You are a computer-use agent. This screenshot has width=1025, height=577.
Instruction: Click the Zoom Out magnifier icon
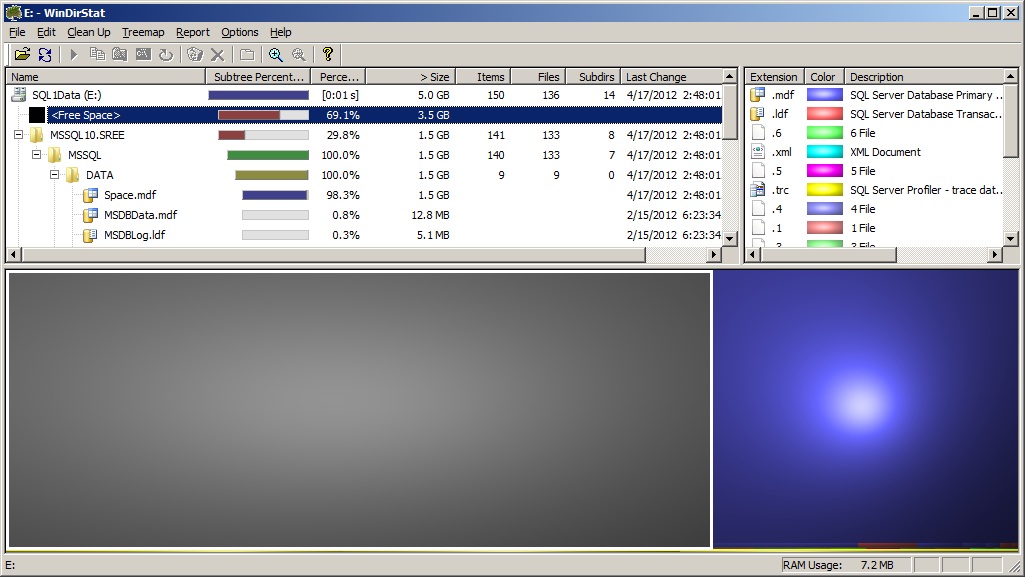point(298,55)
